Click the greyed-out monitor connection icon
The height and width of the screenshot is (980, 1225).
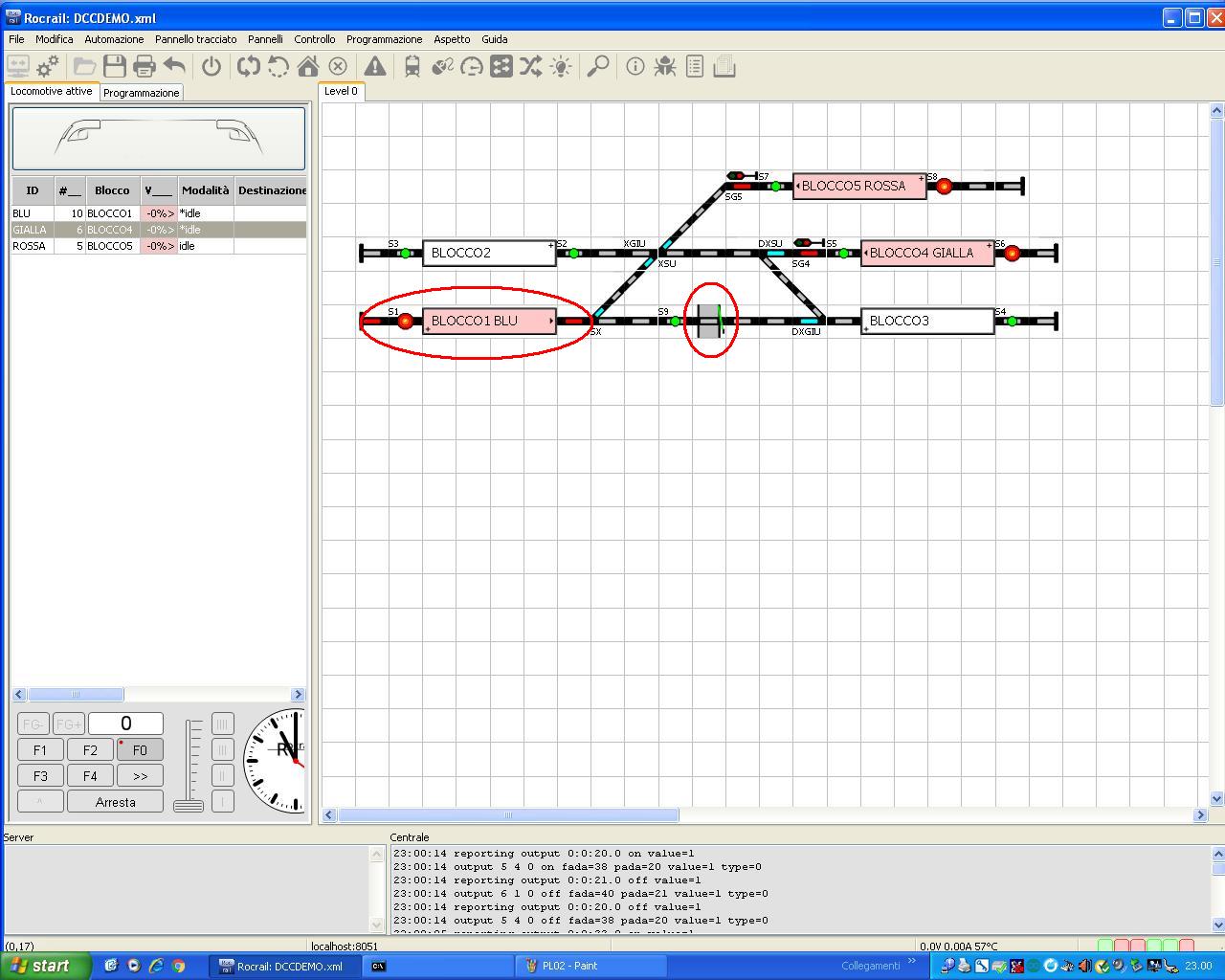click(x=17, y=66)
